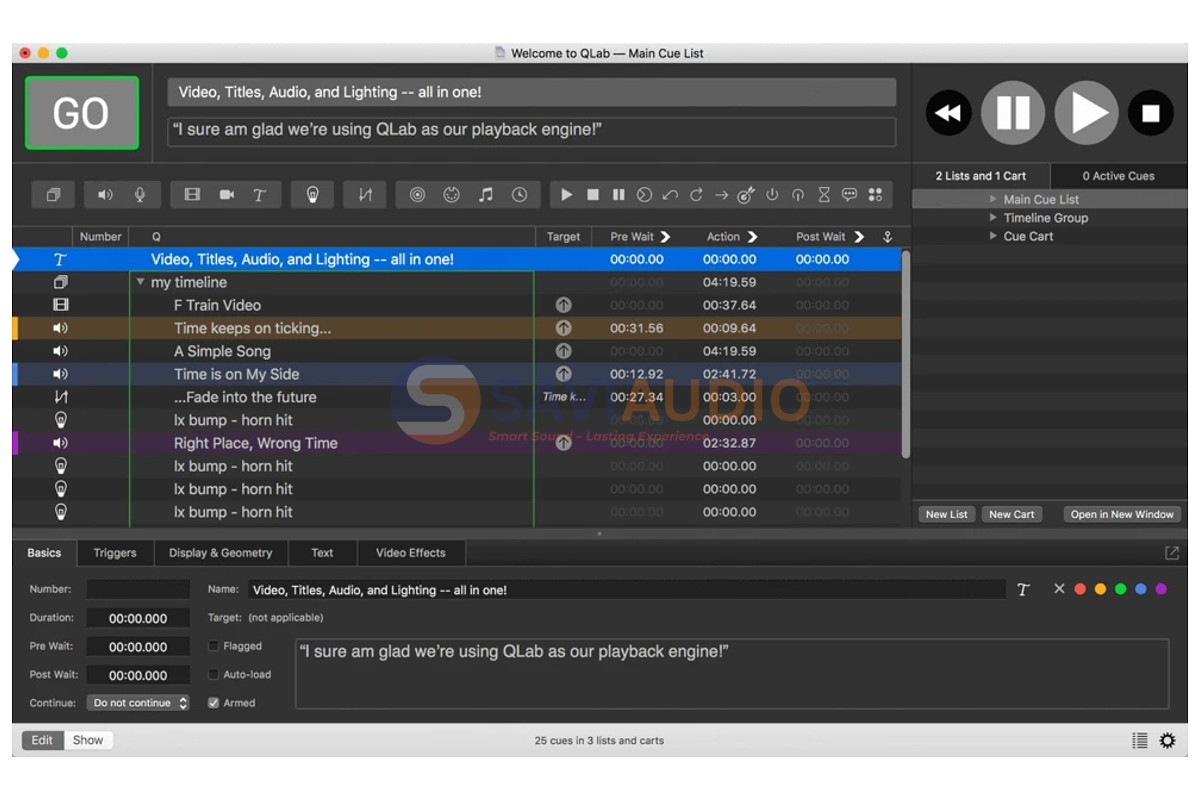
Task: Click the Number input field
Action: [138, 590]
